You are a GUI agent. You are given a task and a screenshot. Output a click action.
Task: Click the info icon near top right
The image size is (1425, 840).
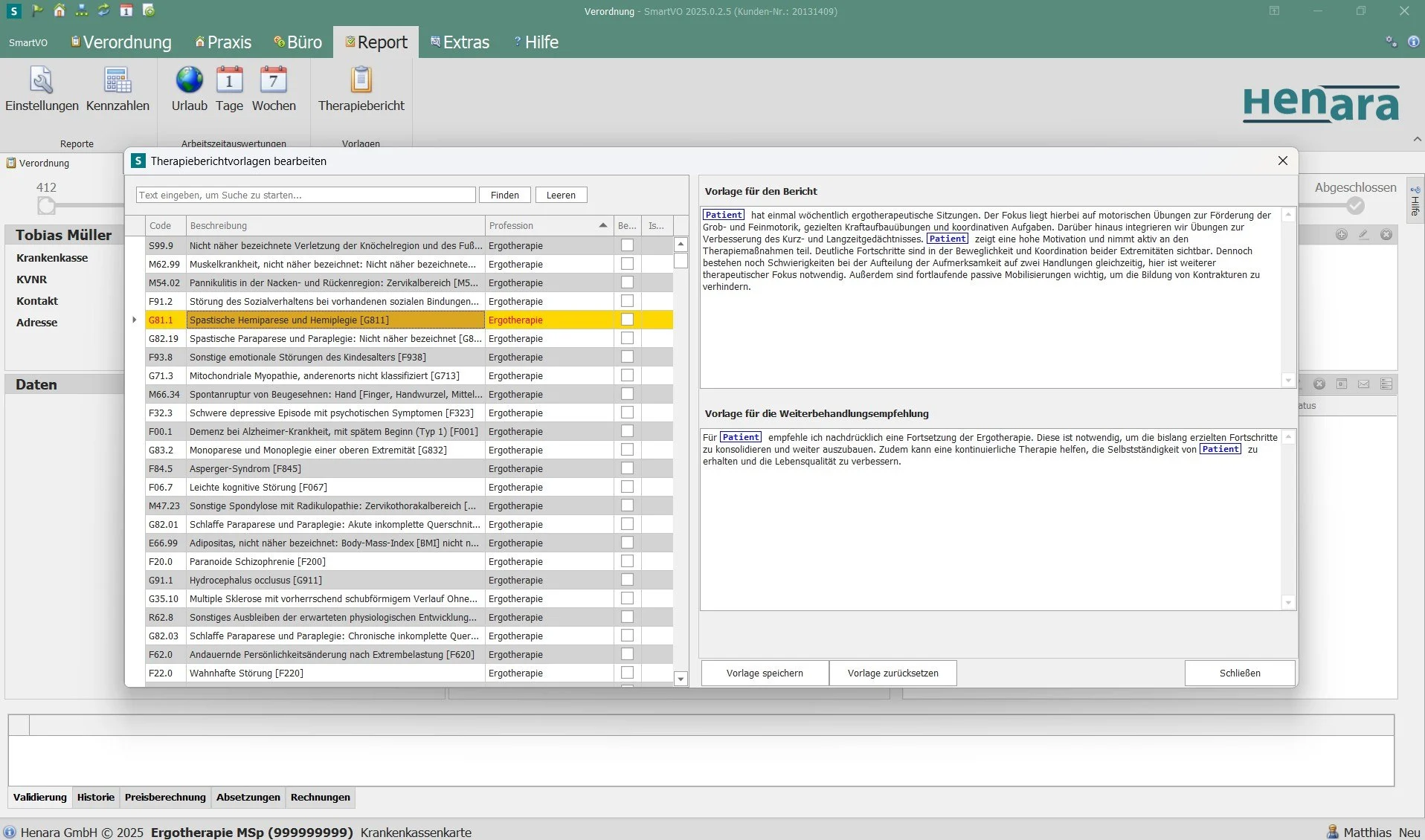(x=1413, y=42)
